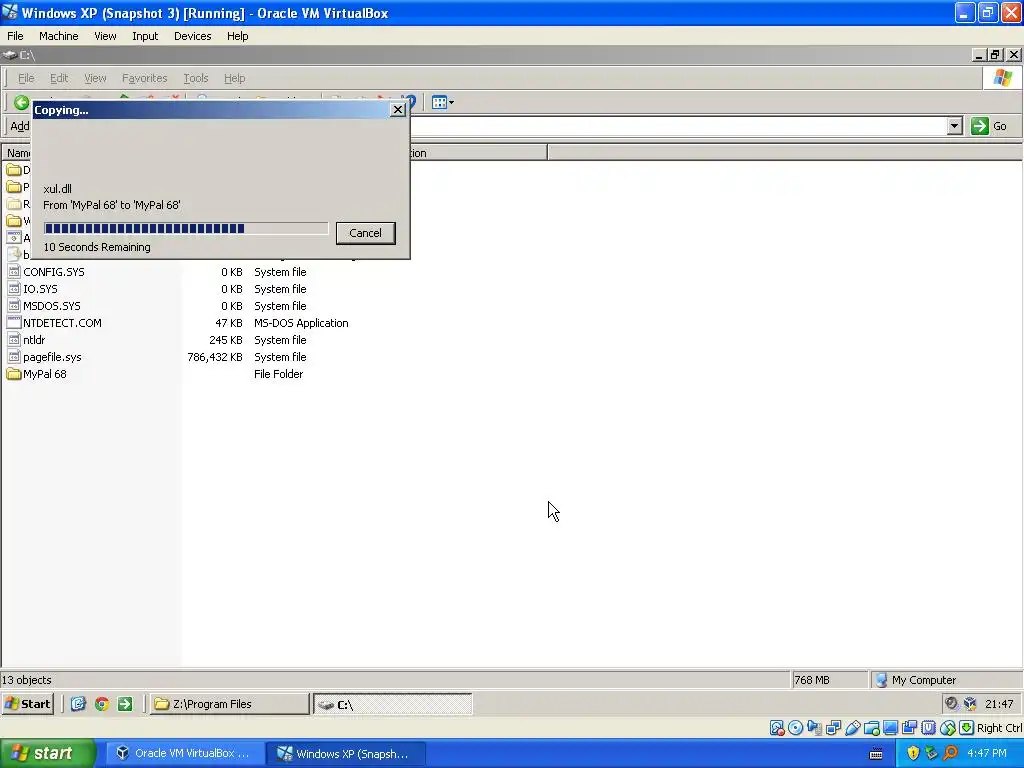Open Explorer Favorites menu

click(144, 78)
